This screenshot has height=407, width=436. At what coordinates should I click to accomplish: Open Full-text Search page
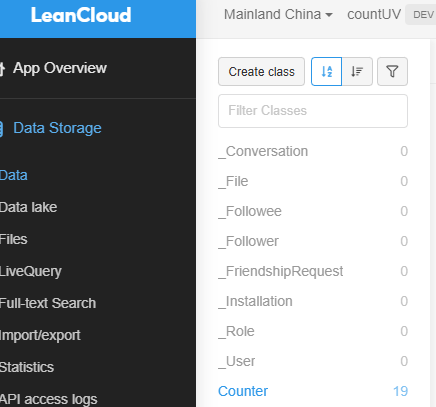click(48, 303)
